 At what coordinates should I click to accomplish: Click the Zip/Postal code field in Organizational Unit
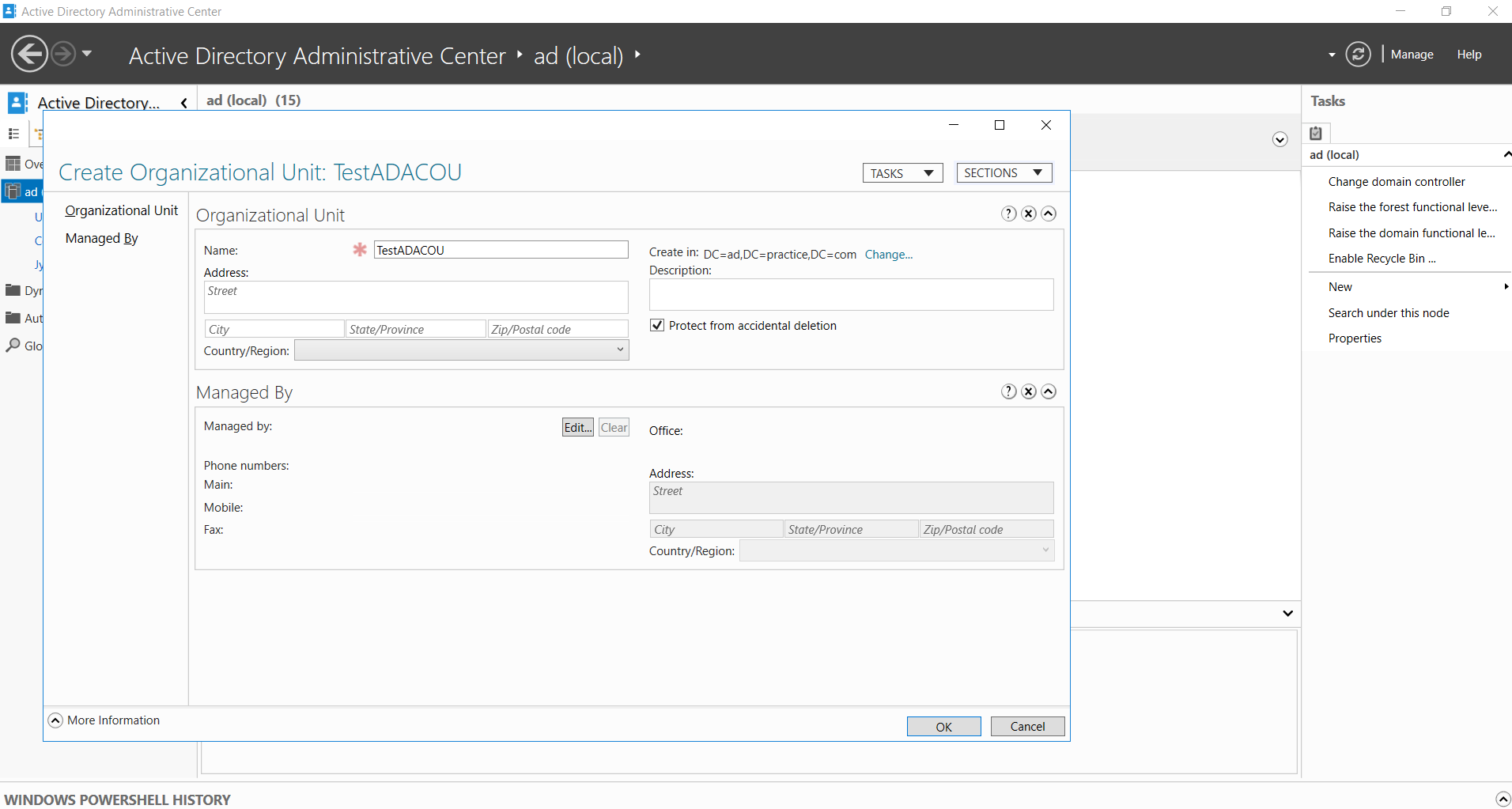point(558,329)
